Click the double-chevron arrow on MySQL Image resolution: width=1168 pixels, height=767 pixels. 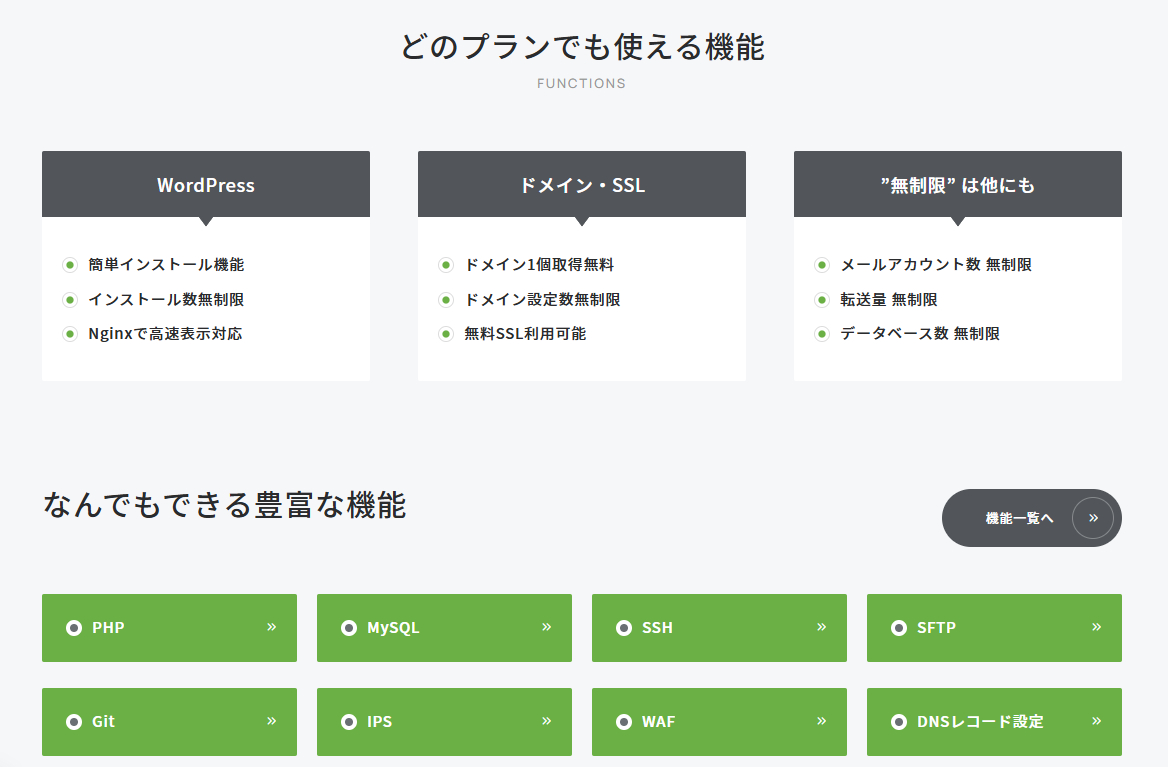pyautogui.click(x=547, y=627)
